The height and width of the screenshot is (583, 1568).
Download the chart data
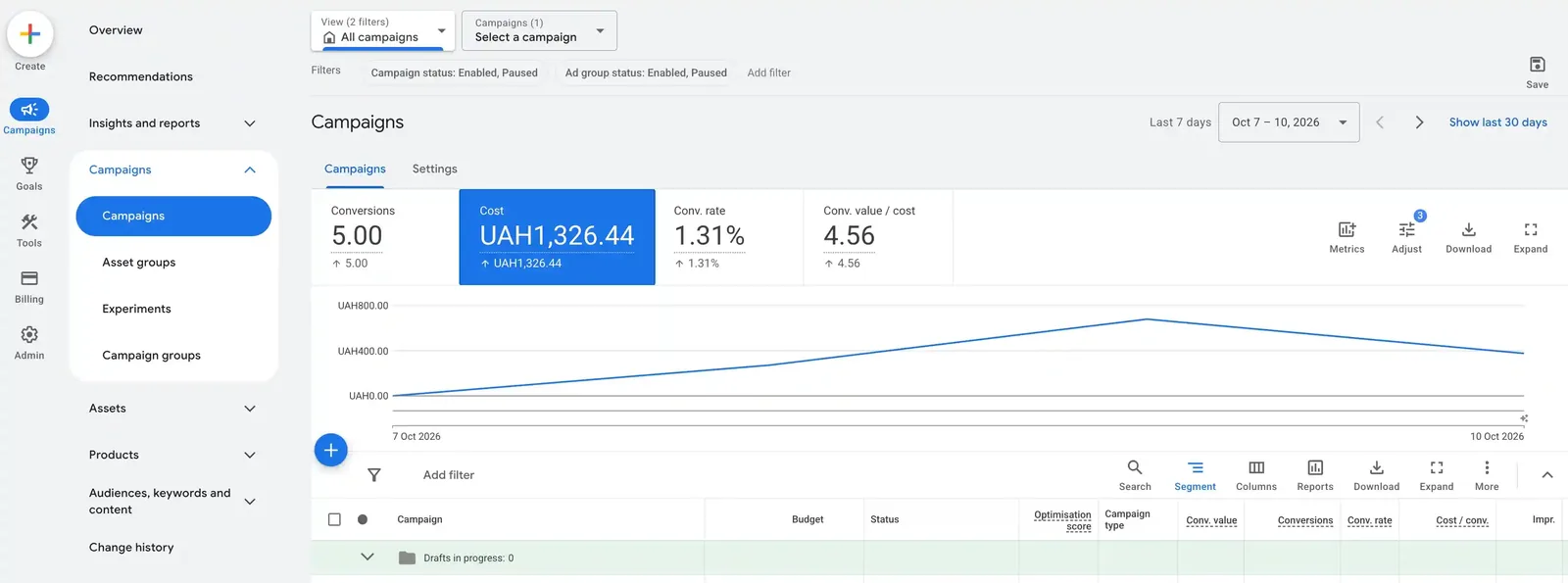click(1468, 229)
